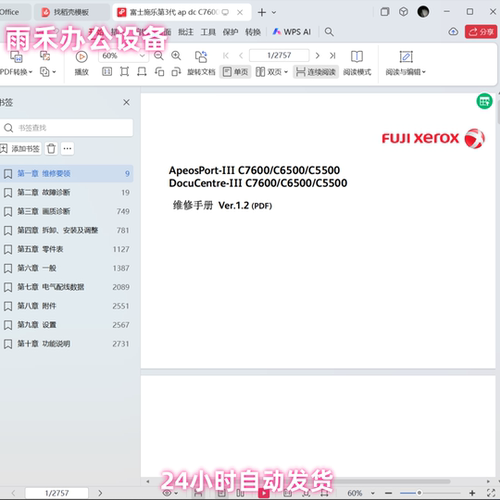Delete bookmark with trash icon
This screenshot has width=500, height=500.
51,148
